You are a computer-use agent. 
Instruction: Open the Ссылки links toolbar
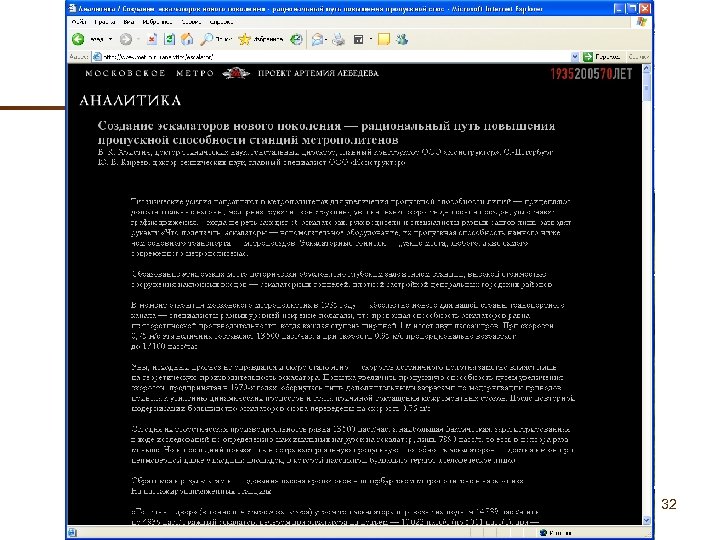tap(638, 57)
